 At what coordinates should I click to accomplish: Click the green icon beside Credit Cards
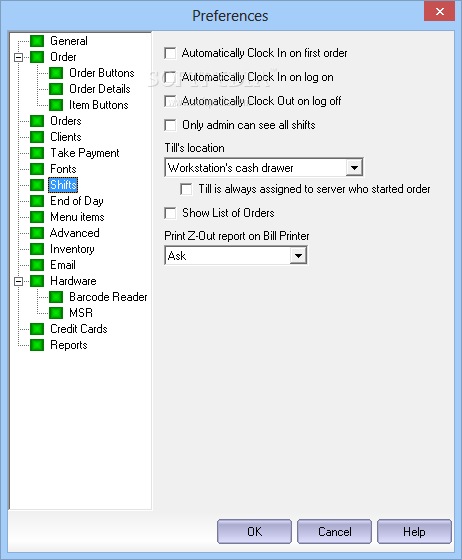[x=37, y=329]
